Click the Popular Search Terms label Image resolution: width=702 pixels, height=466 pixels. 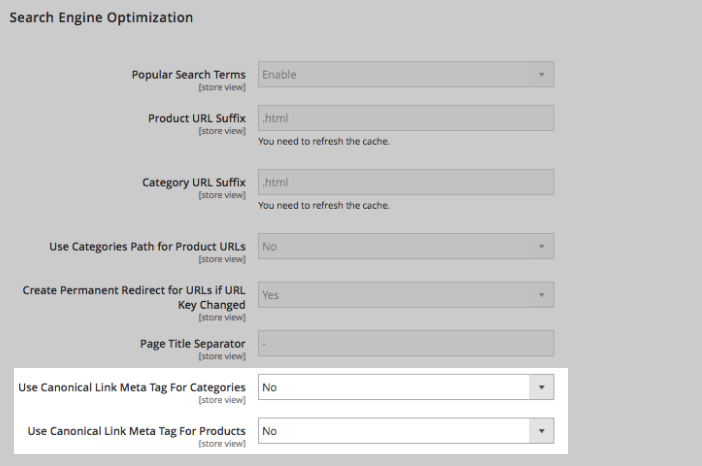pos(188,75)
